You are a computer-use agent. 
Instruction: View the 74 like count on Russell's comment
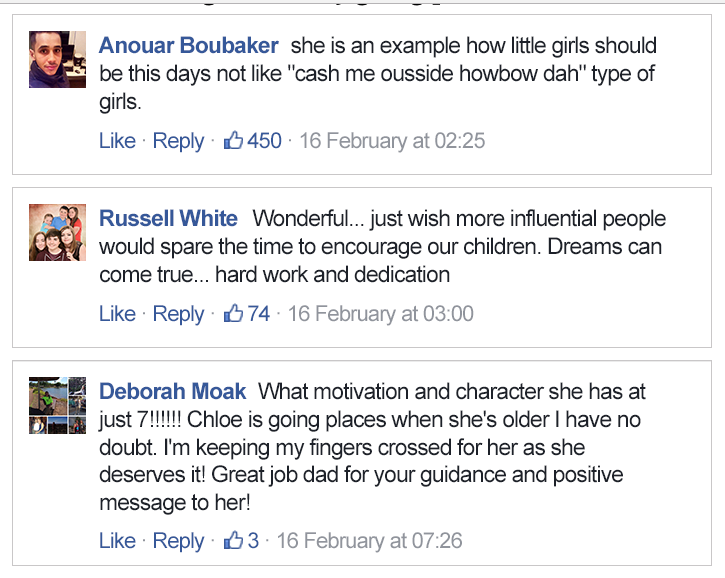tap(259, 314)
